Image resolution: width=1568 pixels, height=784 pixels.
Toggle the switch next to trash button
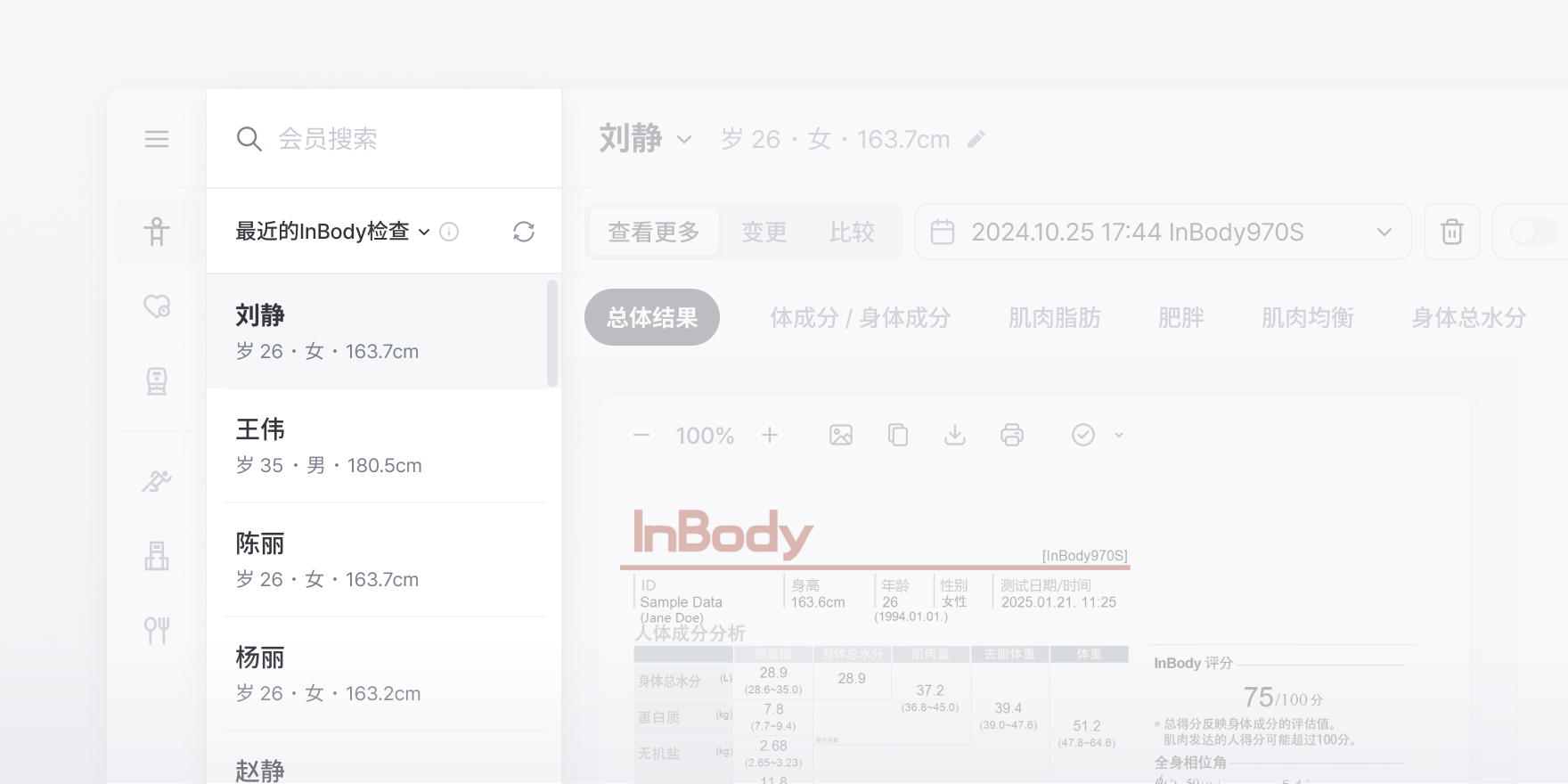tap(1534, 232)
